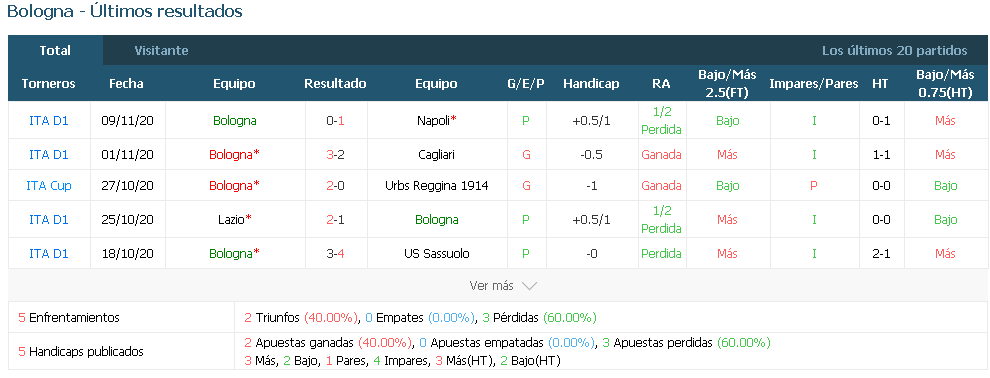Click the 3-4 result score
This screenshot has height=378, width=990.
pyautogui.click(x=335, y=254)
